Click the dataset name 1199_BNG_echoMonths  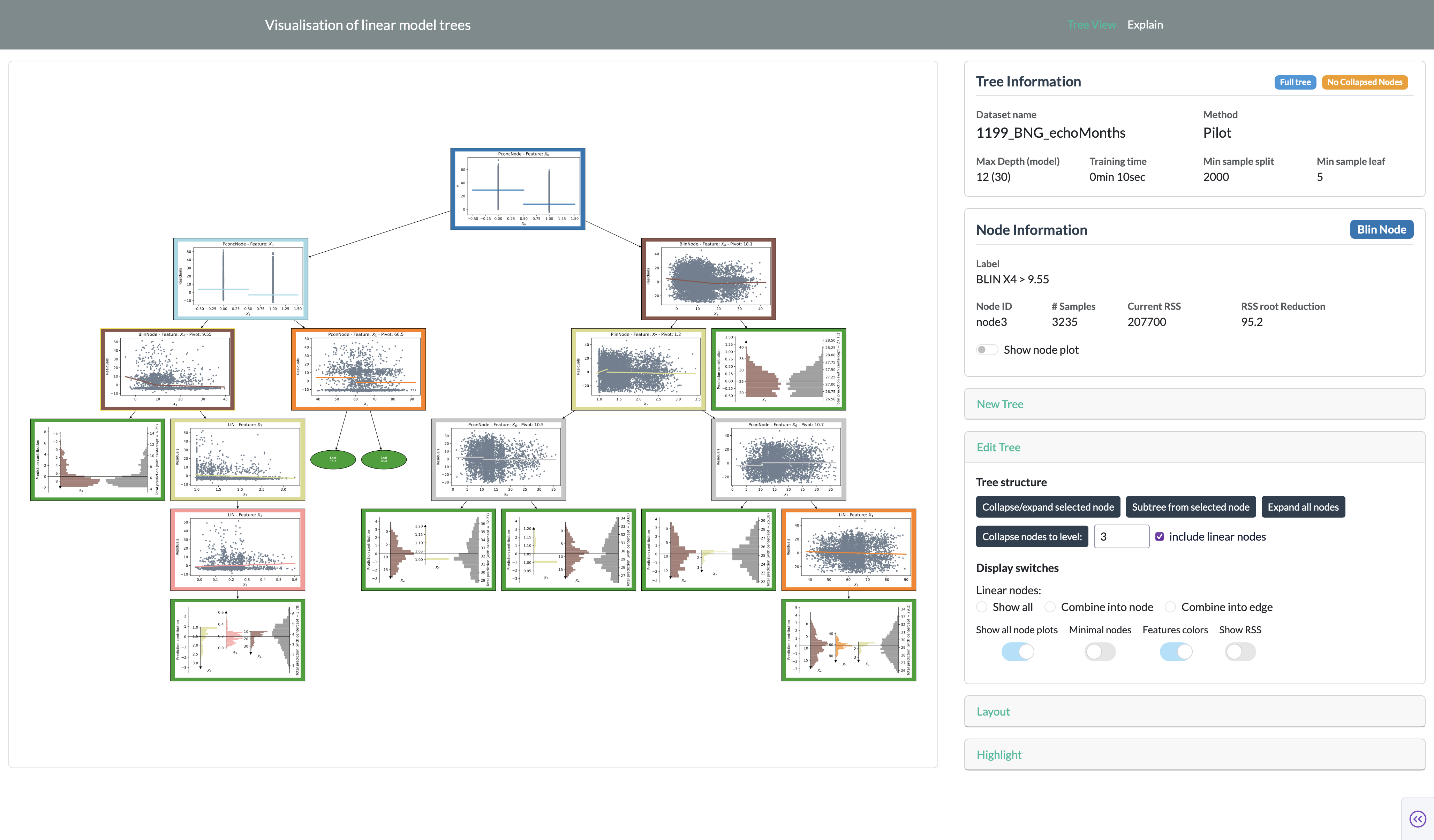click(x=1050, y=132)
